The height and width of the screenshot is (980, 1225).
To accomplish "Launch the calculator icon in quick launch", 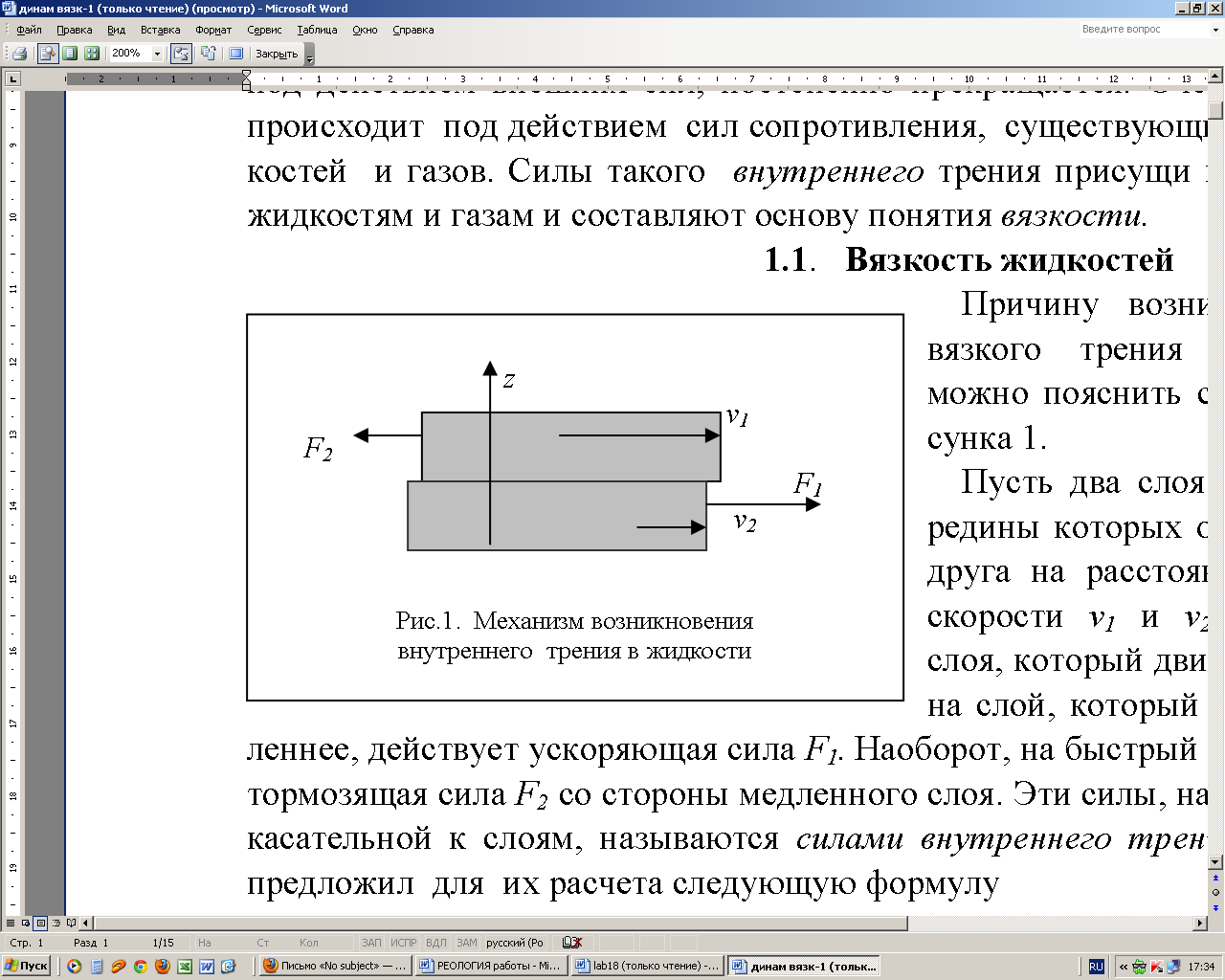I will pos(97,967).
